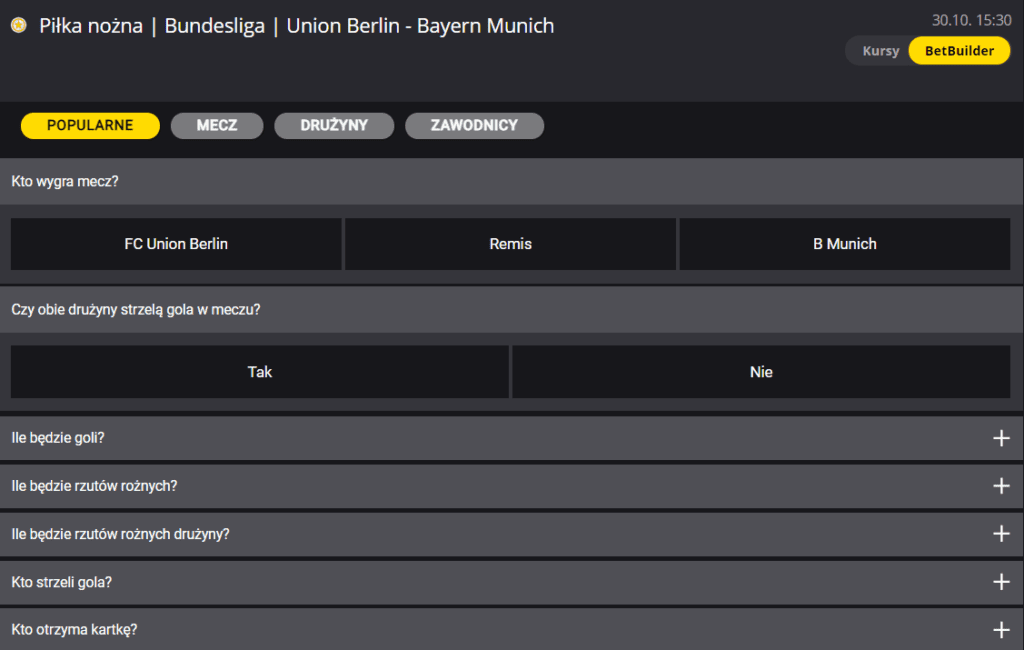1024x650 pixels.
Task: Switch to the BetBuilder view
Action: 959,51
